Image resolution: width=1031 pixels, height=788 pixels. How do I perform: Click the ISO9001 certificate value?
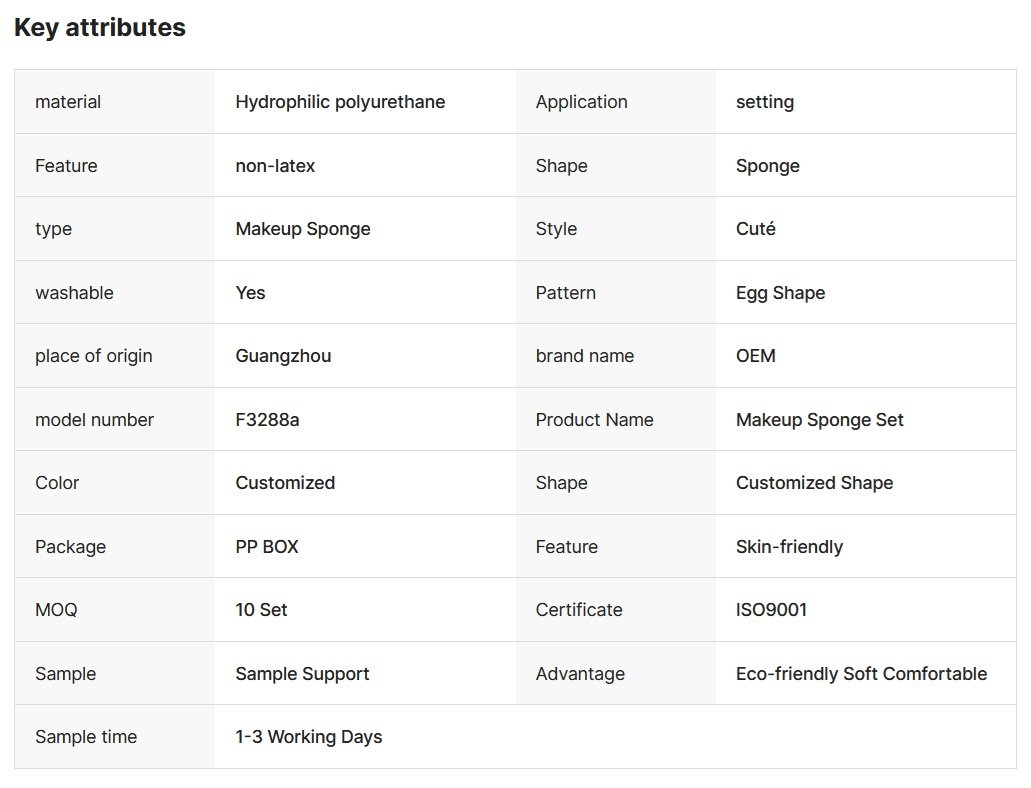(771, 610)
